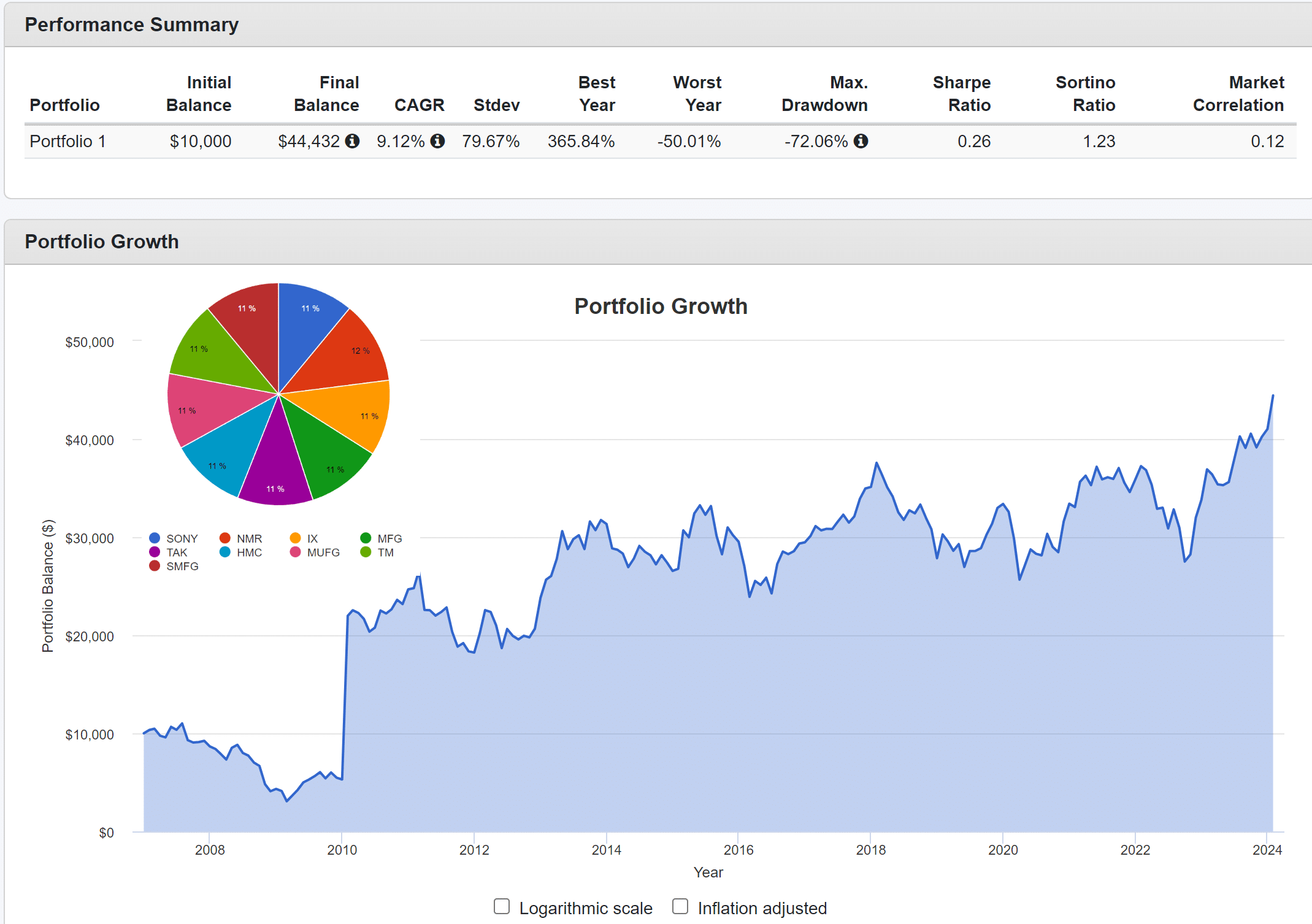This screenshot has width=1312, height=924.
Task: Click the MUFG legend entry
Action: pyautogui.click(x=323, y=552)
